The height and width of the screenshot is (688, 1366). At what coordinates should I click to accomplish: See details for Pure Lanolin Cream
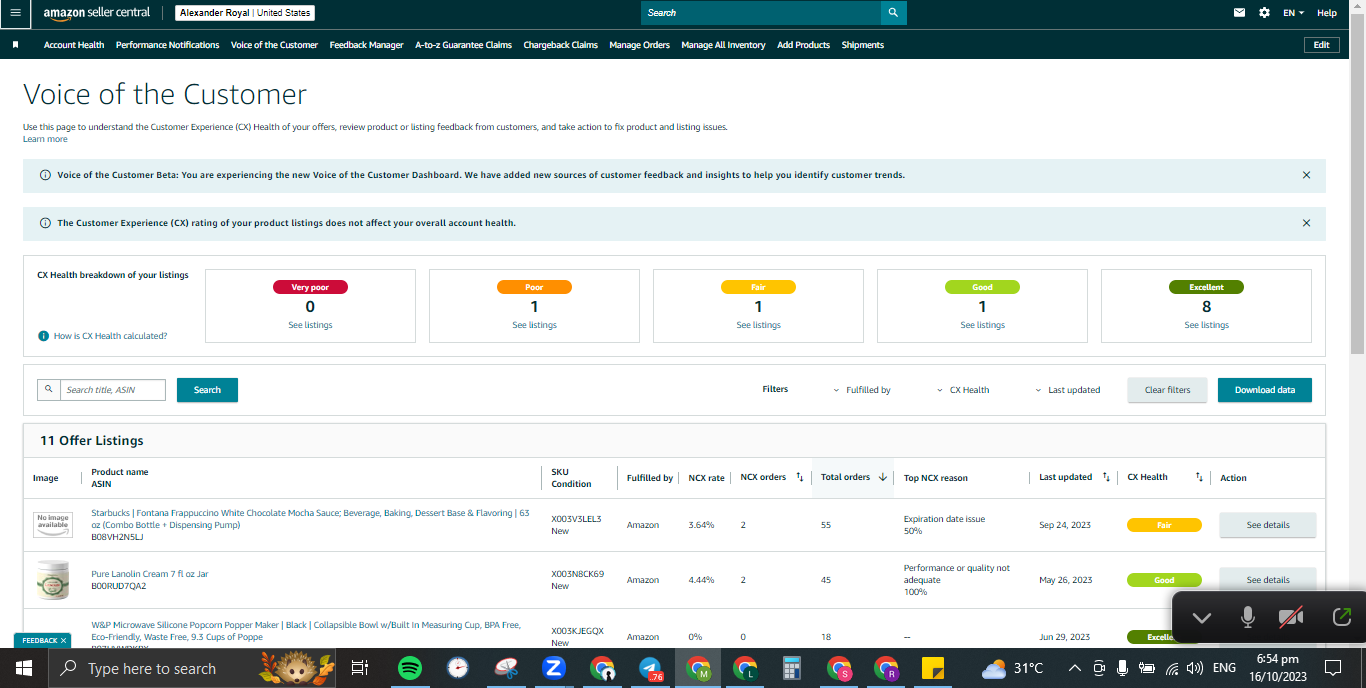click(x=1268, y=580)
